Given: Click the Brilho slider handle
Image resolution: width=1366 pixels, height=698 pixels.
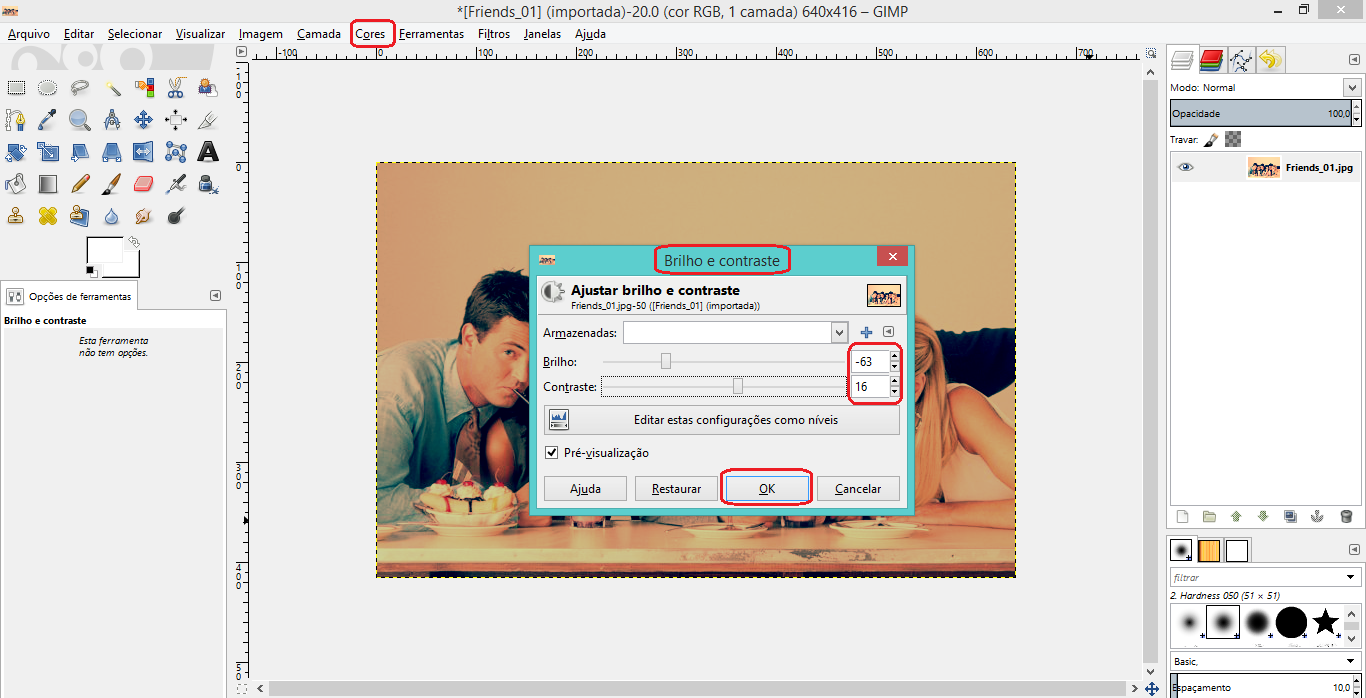Looking at the screenshot, I should 666,361.
